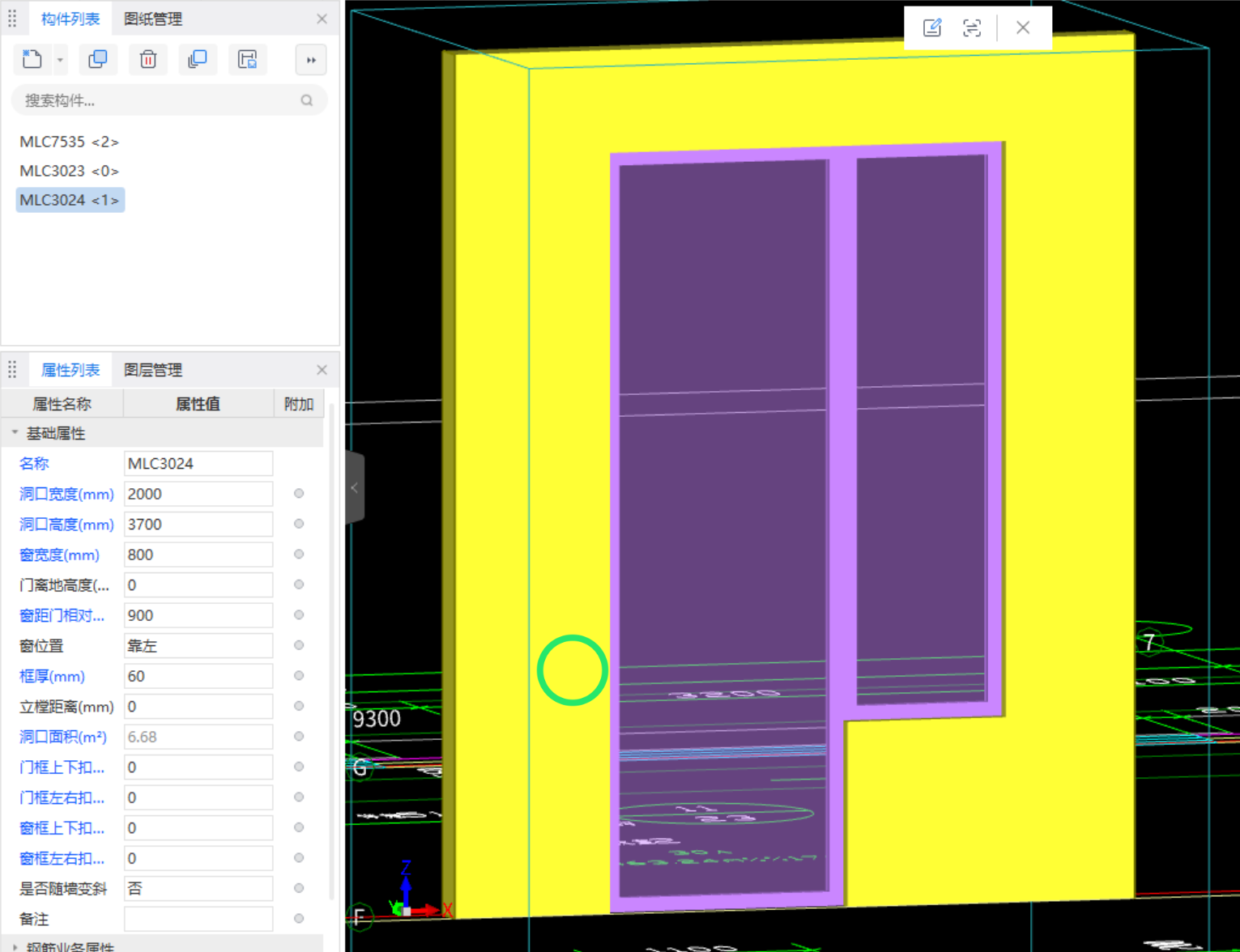
Task: Toggle 附加 circle for 洞口面积
Action: (299, 736)
